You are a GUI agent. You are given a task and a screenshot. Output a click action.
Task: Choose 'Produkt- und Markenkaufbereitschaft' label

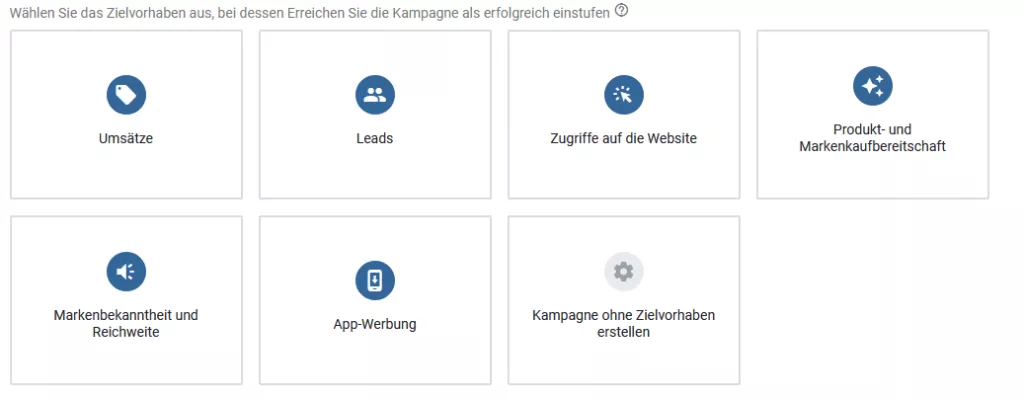tap(872, 138)
